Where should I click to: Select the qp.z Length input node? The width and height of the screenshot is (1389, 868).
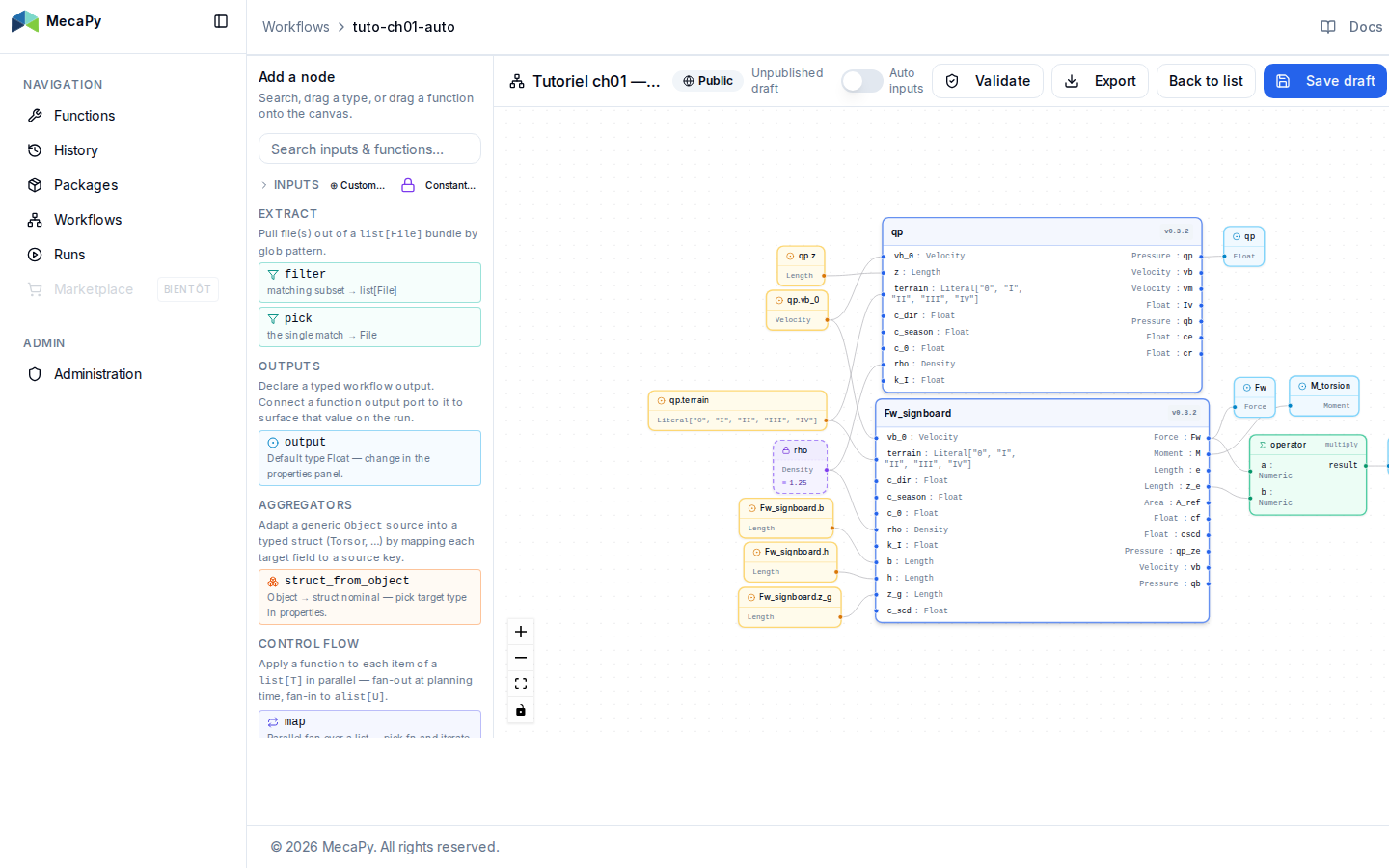tap(801, 265)
